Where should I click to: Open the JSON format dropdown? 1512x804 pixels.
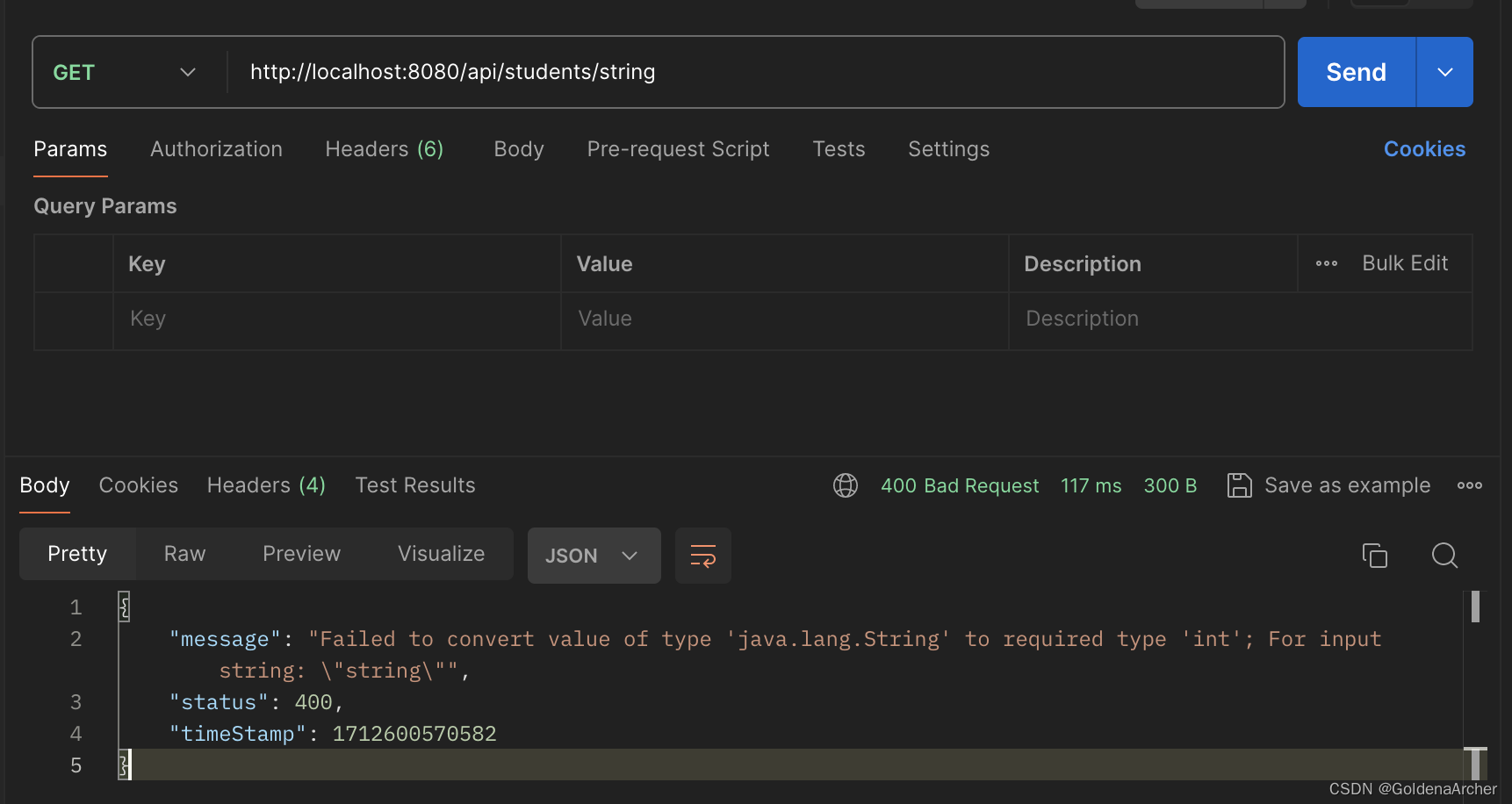pos(594,556)
